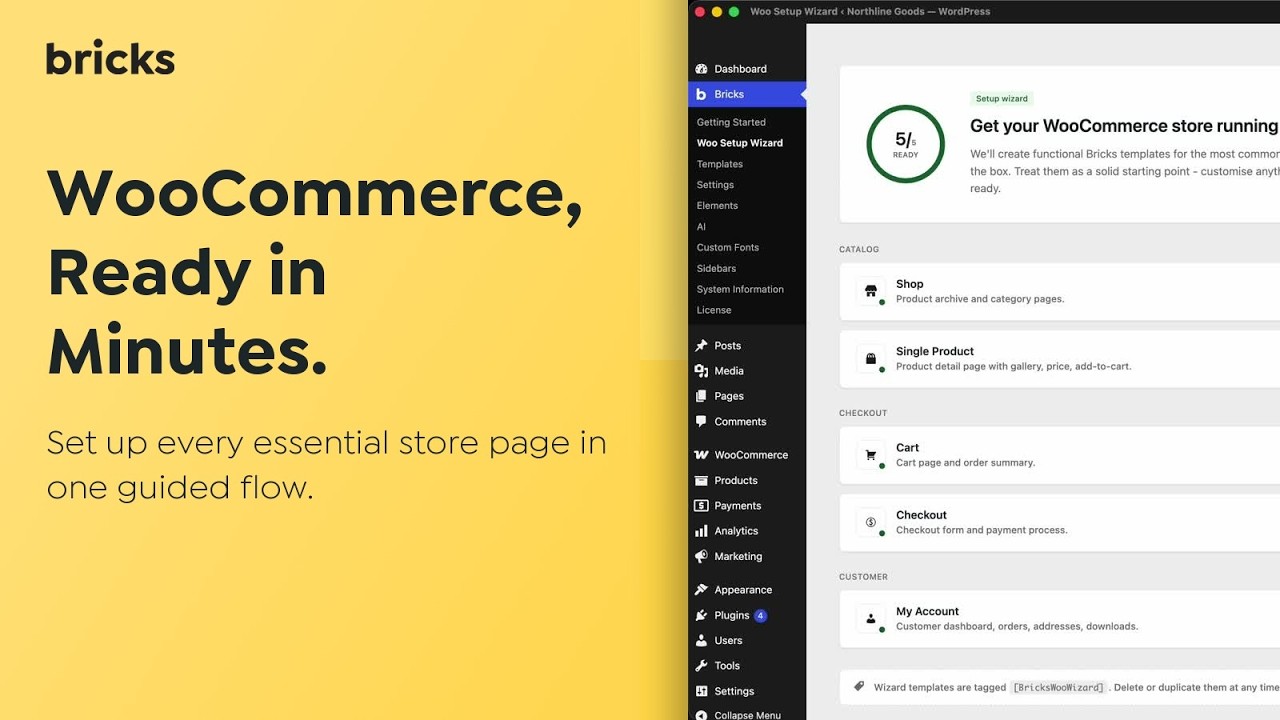The width and height of the screenshot is (1280, 720).
Task: Open the Comments speech bubble icon
Action: coord(701,422)
